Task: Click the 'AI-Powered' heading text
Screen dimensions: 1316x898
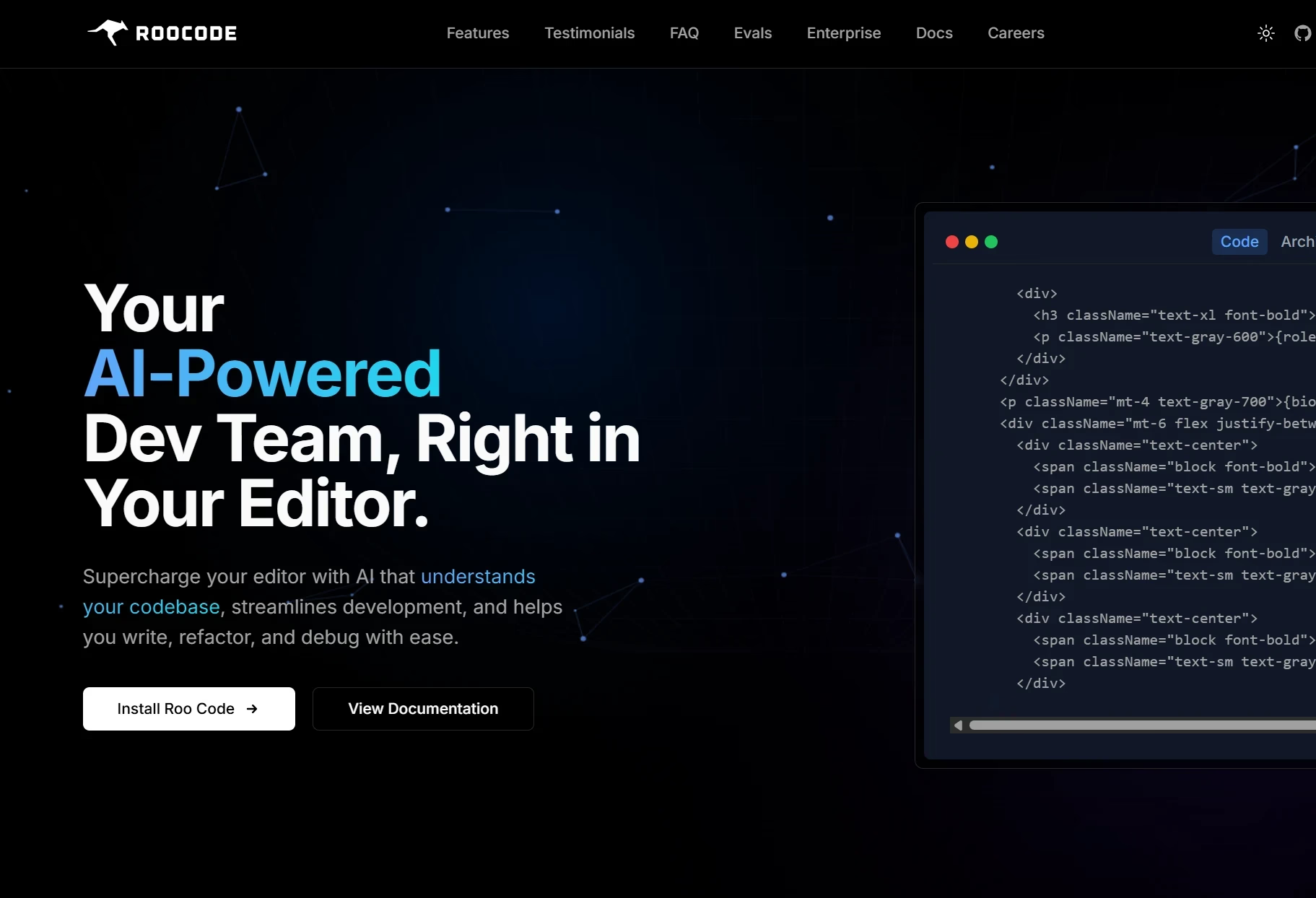Action: coord(263,373)
